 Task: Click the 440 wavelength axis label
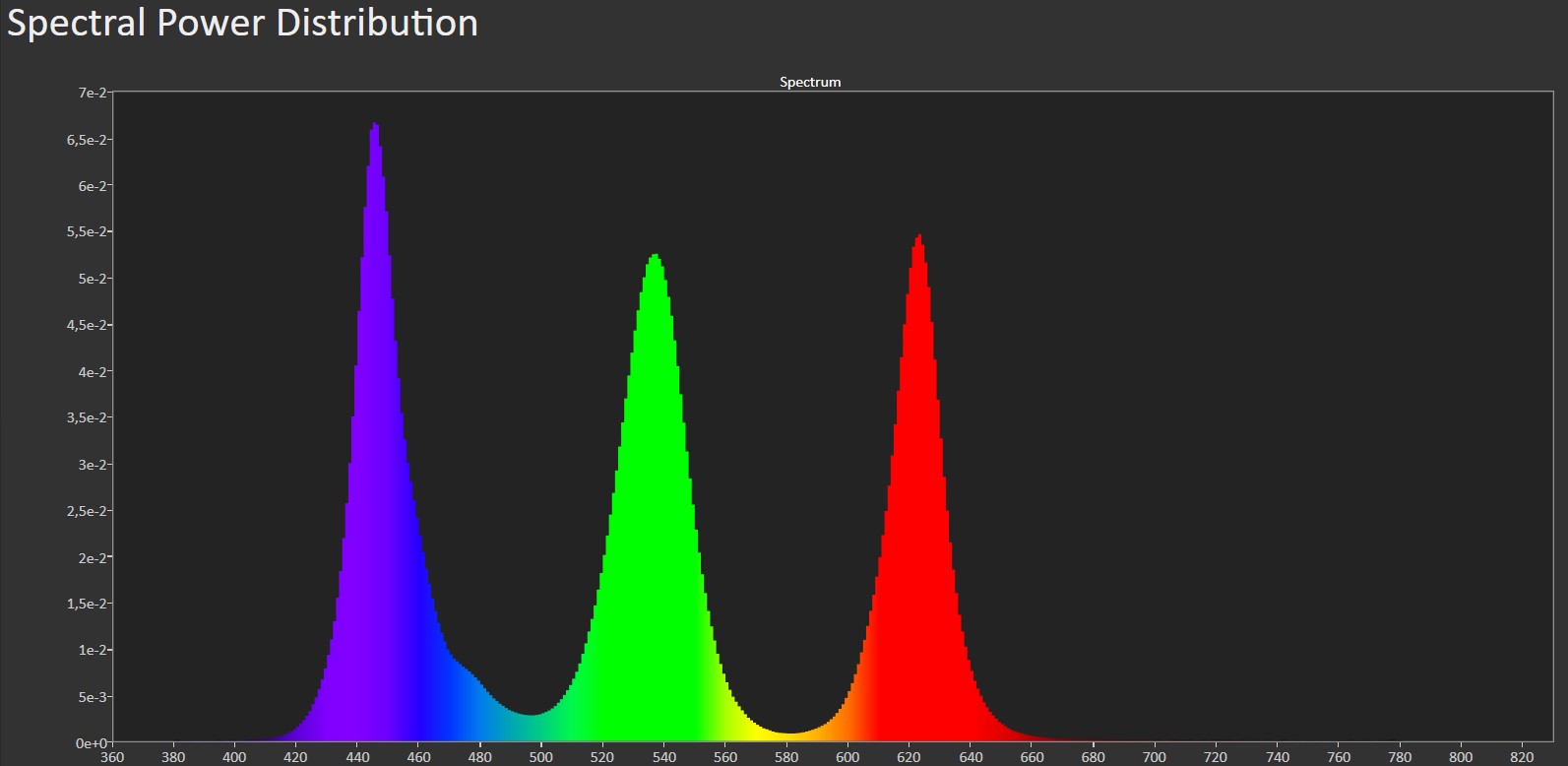pos(357,757)
